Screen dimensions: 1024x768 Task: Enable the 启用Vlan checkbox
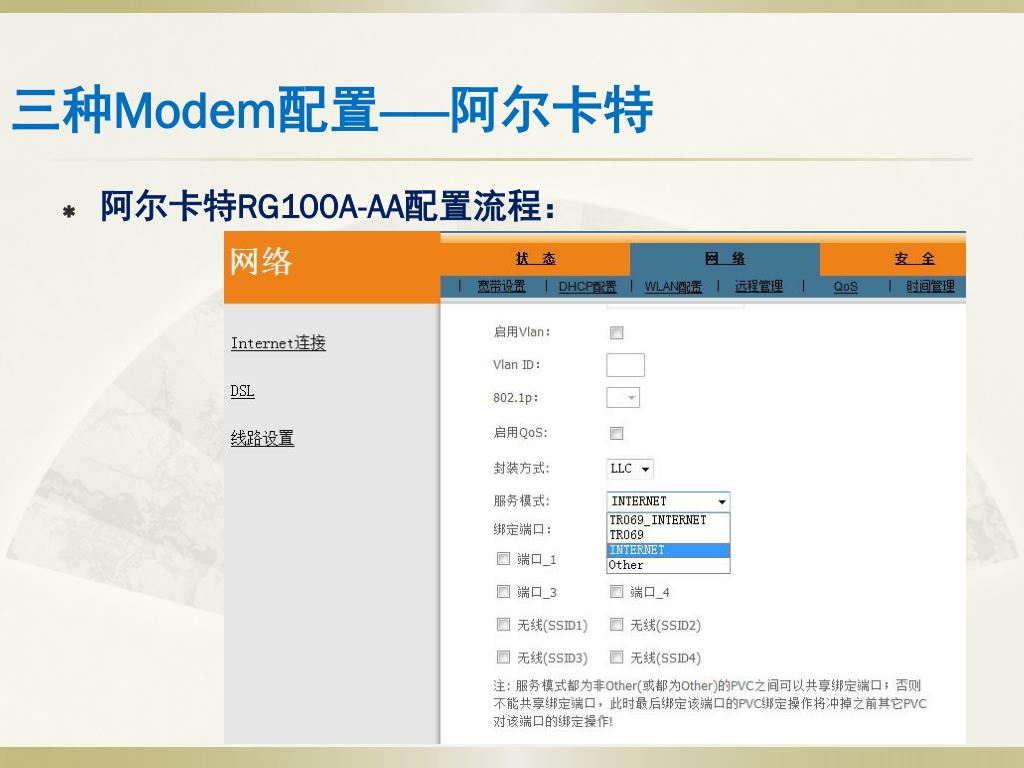point(616,332)
